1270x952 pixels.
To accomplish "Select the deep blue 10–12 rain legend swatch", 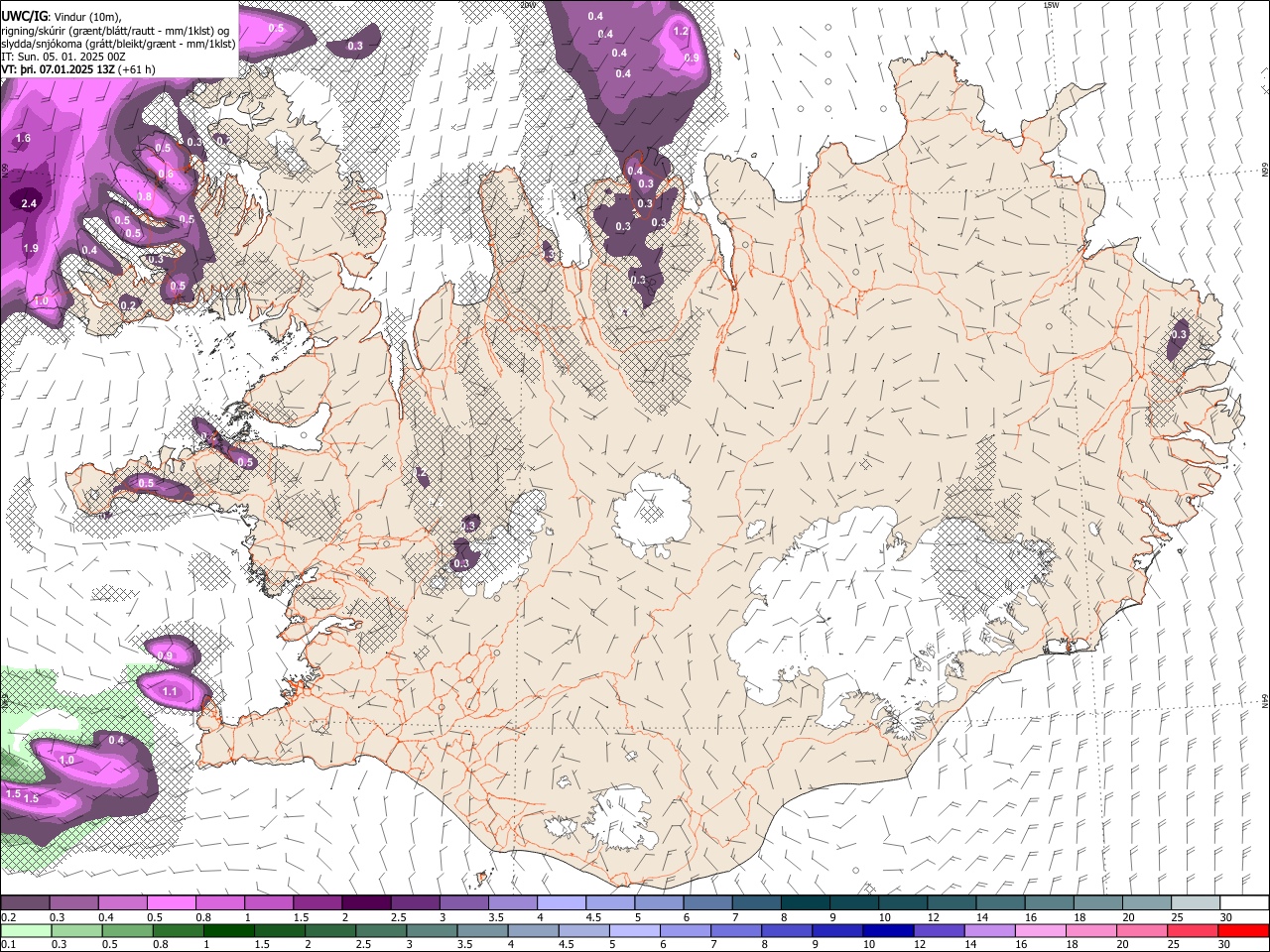I will click(888, 931).
